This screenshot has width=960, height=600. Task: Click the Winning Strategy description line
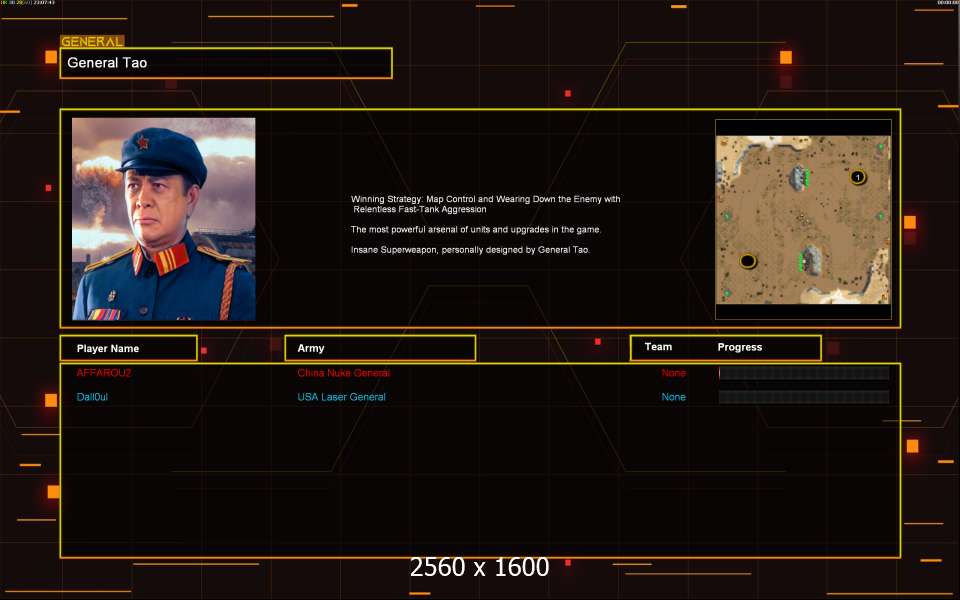tap(486, 204)
